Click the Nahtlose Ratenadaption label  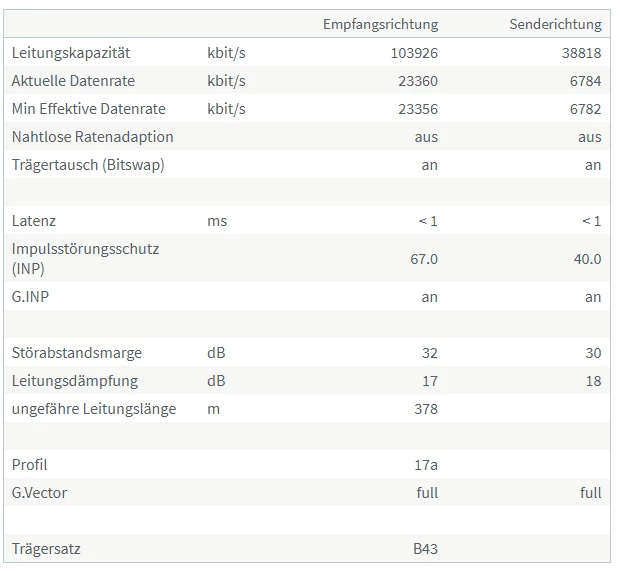click(92, 137)
